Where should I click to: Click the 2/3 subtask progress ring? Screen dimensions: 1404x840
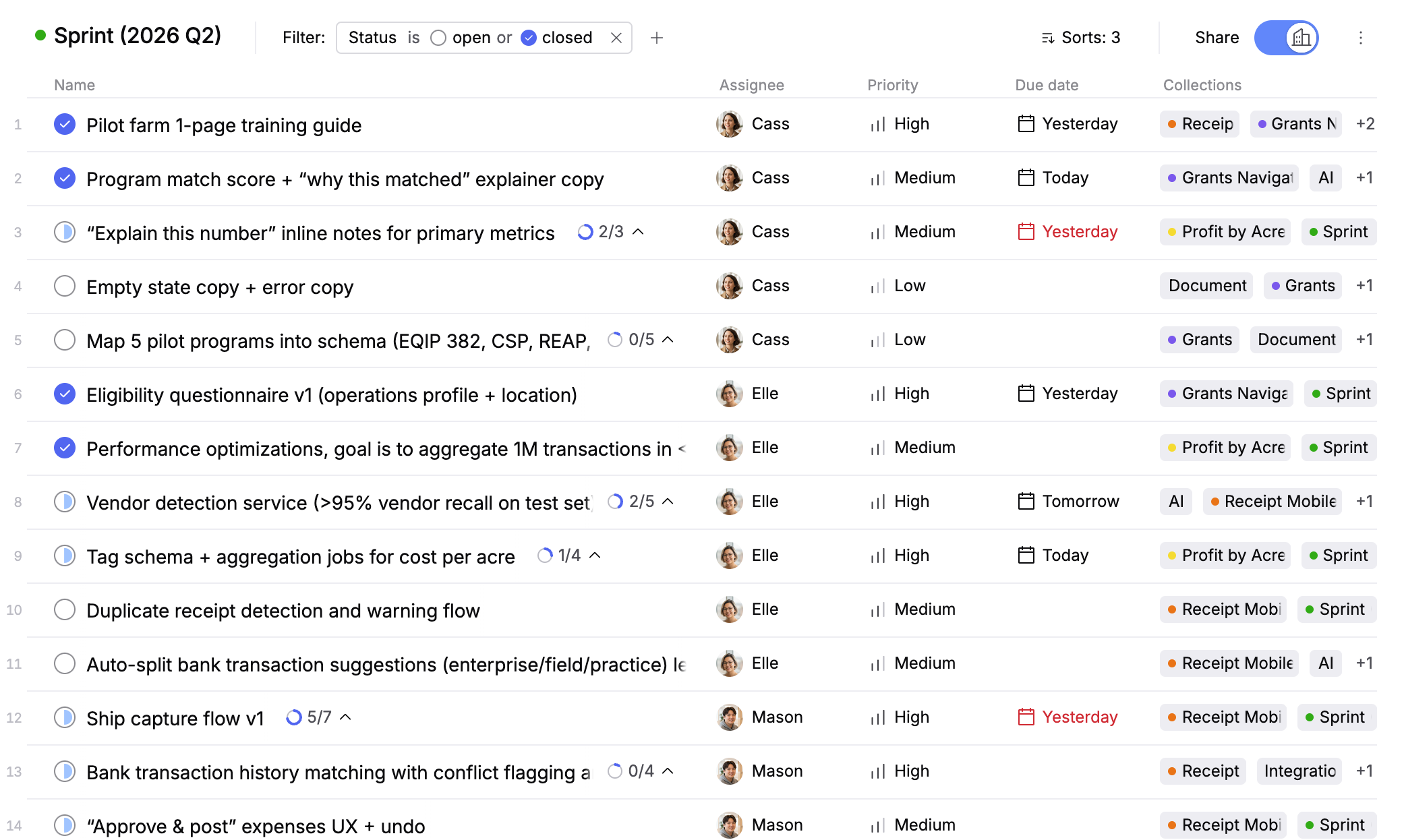coord(585,233)
